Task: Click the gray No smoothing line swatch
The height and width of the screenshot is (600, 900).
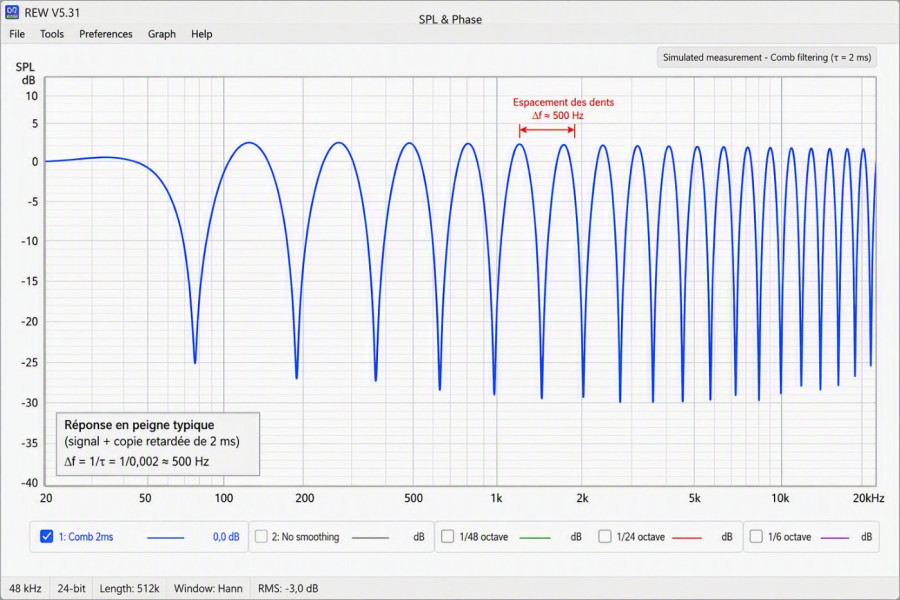Action: pos(370,537)
